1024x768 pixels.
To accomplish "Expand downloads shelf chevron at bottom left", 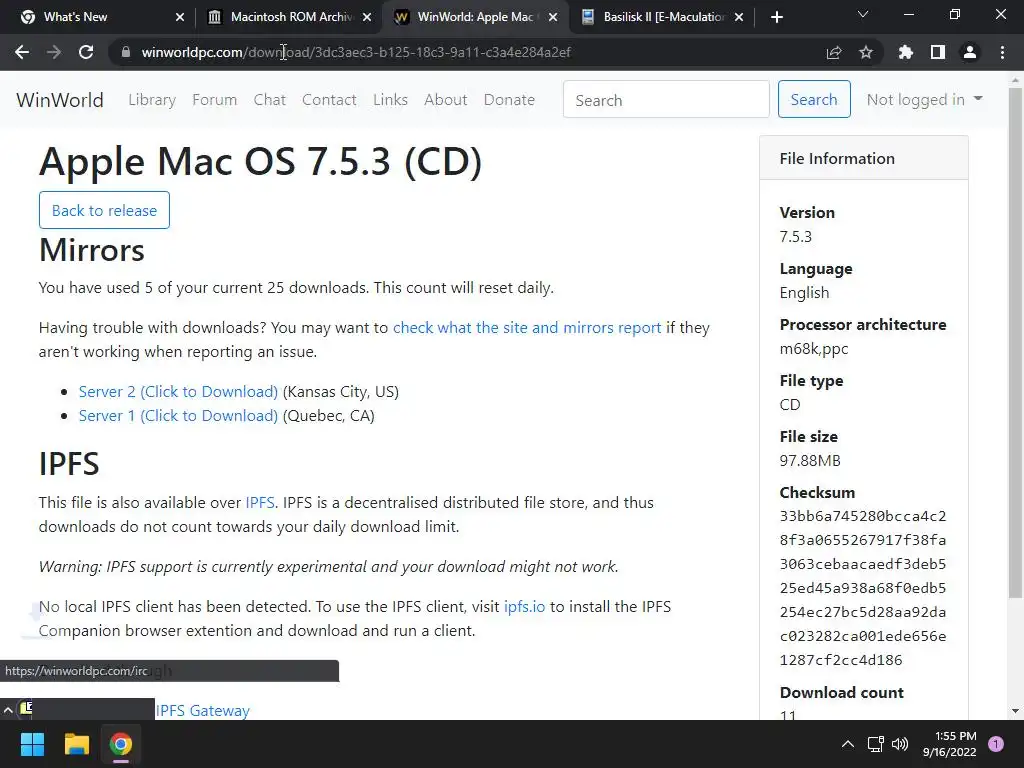I will coord(8,709).
